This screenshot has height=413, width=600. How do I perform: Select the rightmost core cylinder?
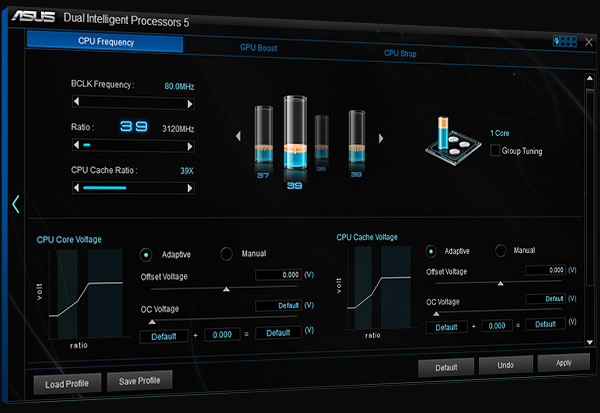(356, 140)
